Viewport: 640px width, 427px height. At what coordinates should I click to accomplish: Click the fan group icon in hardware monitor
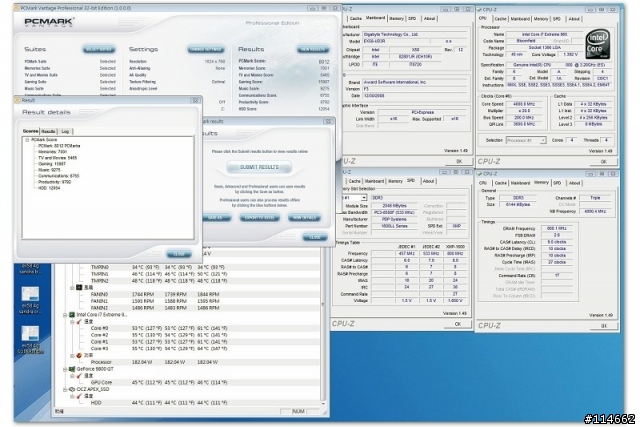(79, 287)
